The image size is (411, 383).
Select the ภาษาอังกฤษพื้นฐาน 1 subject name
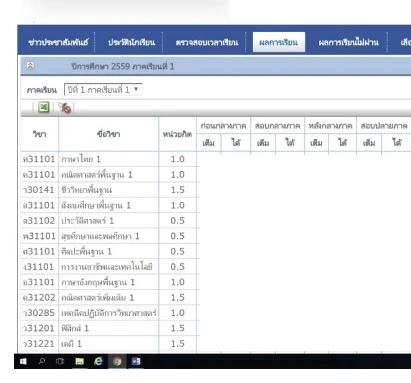click(98, 282)
